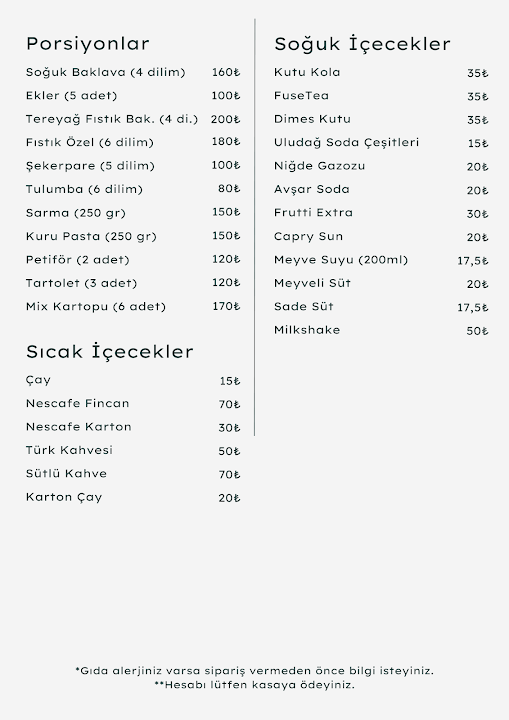Choose the Milkshake entry
The image size is (509, 720).
pos(307,330)
